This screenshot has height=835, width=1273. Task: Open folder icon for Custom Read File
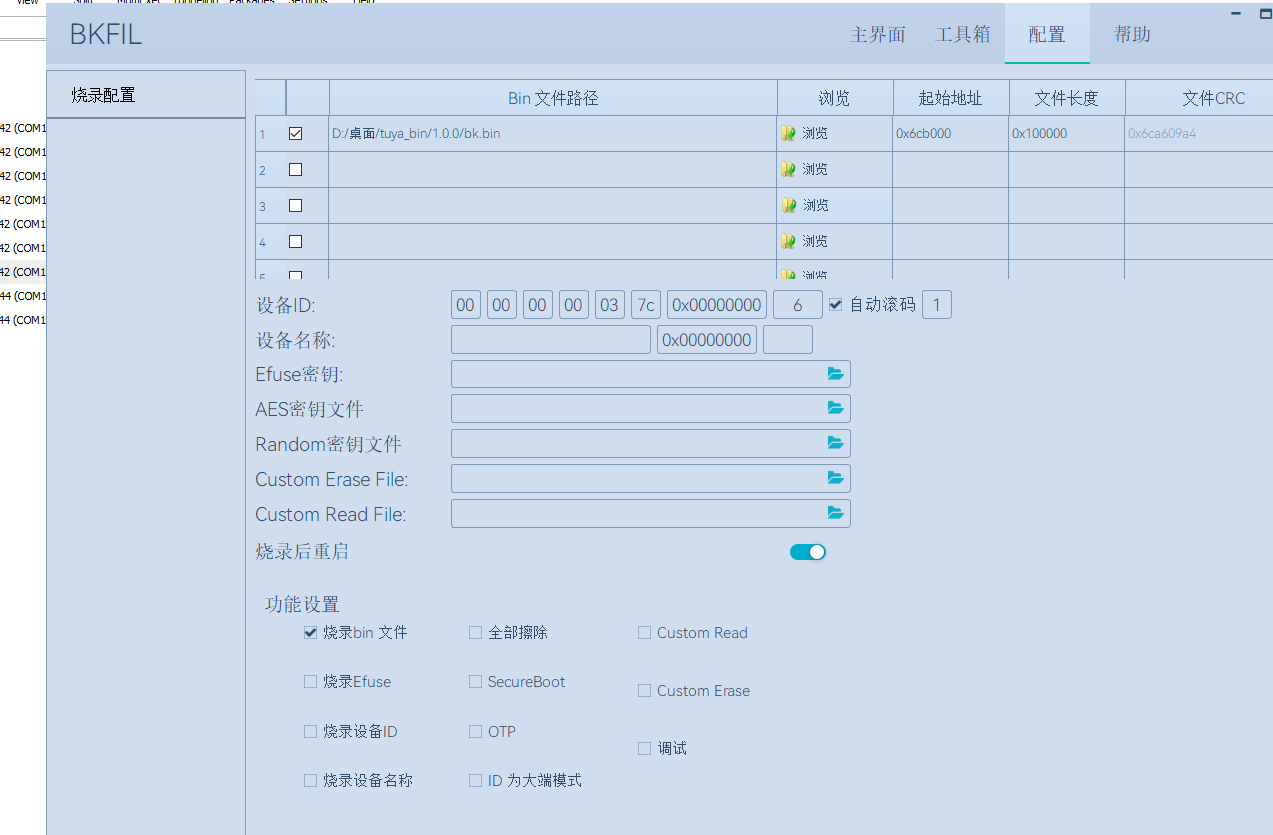pos(836,513)
